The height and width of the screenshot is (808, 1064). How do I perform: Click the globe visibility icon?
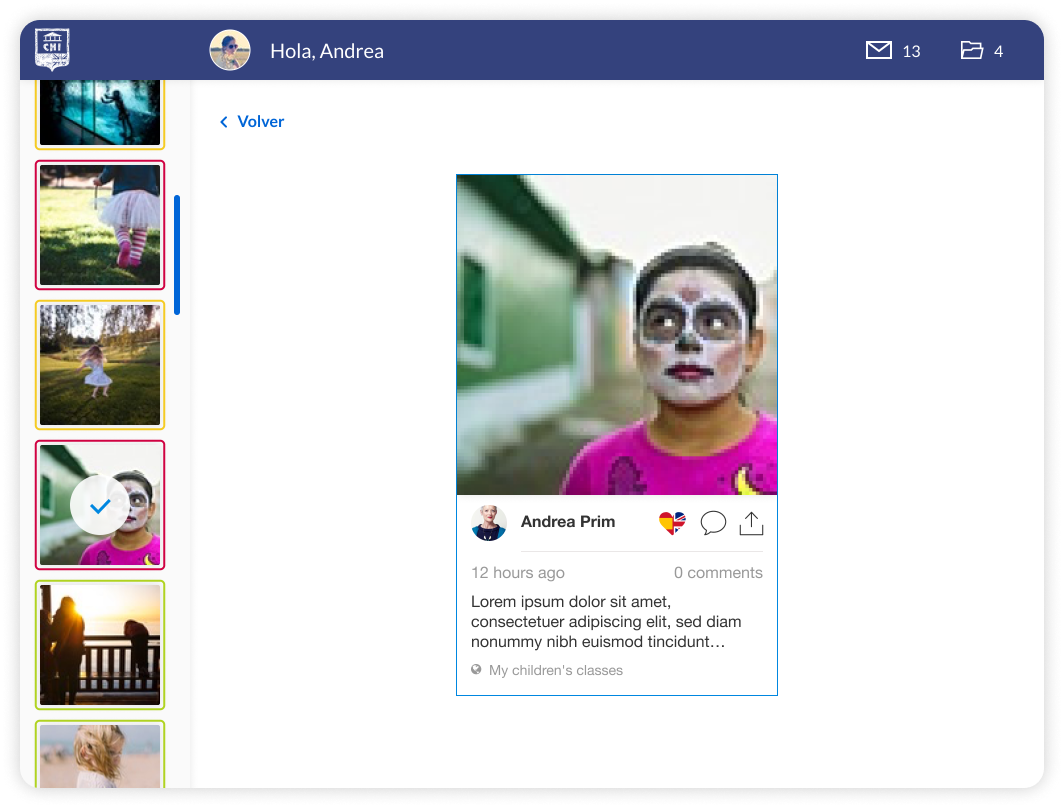click(476, 670)
